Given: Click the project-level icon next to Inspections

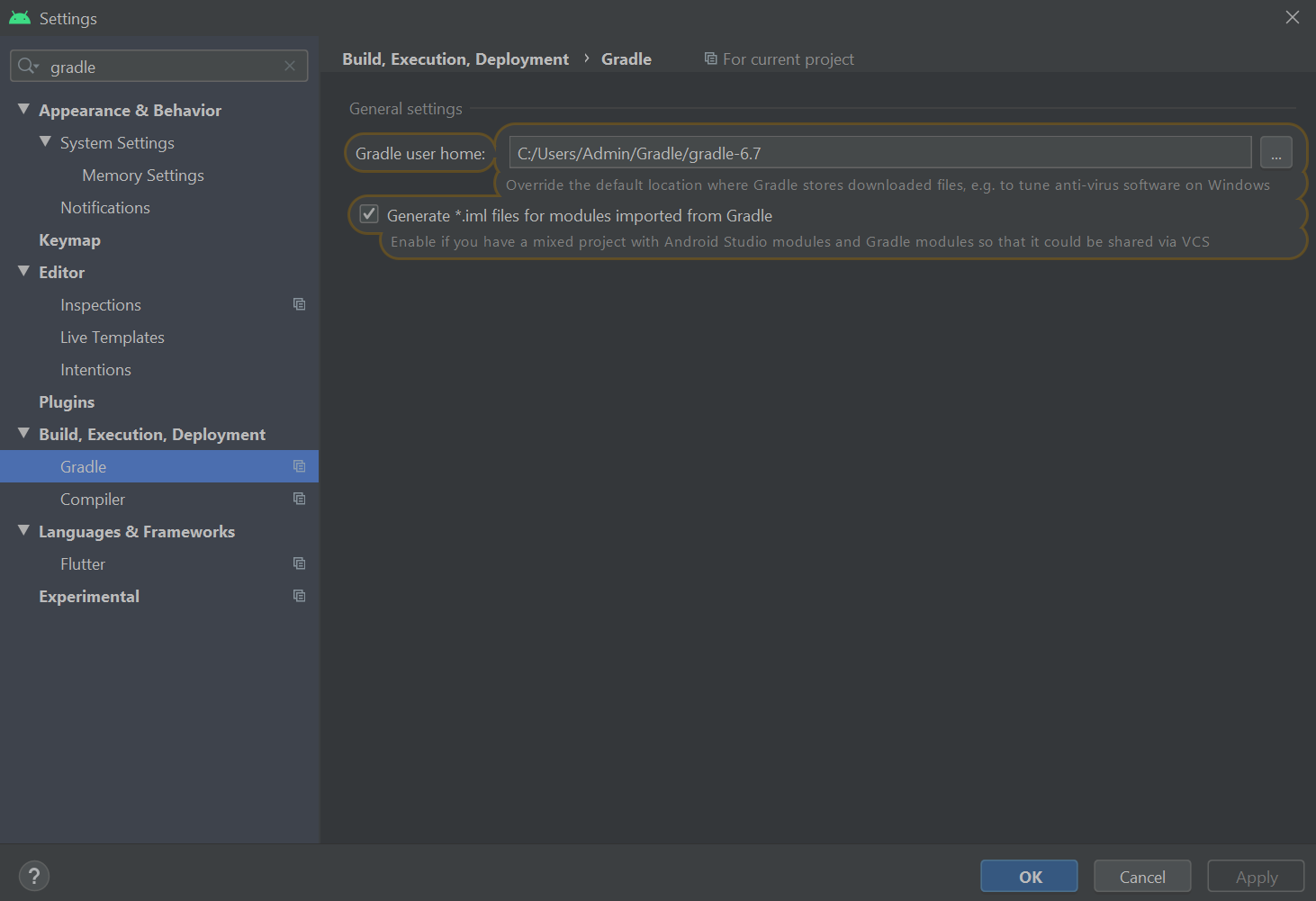Looking at the screenshot, I should [x=300, y=304].
